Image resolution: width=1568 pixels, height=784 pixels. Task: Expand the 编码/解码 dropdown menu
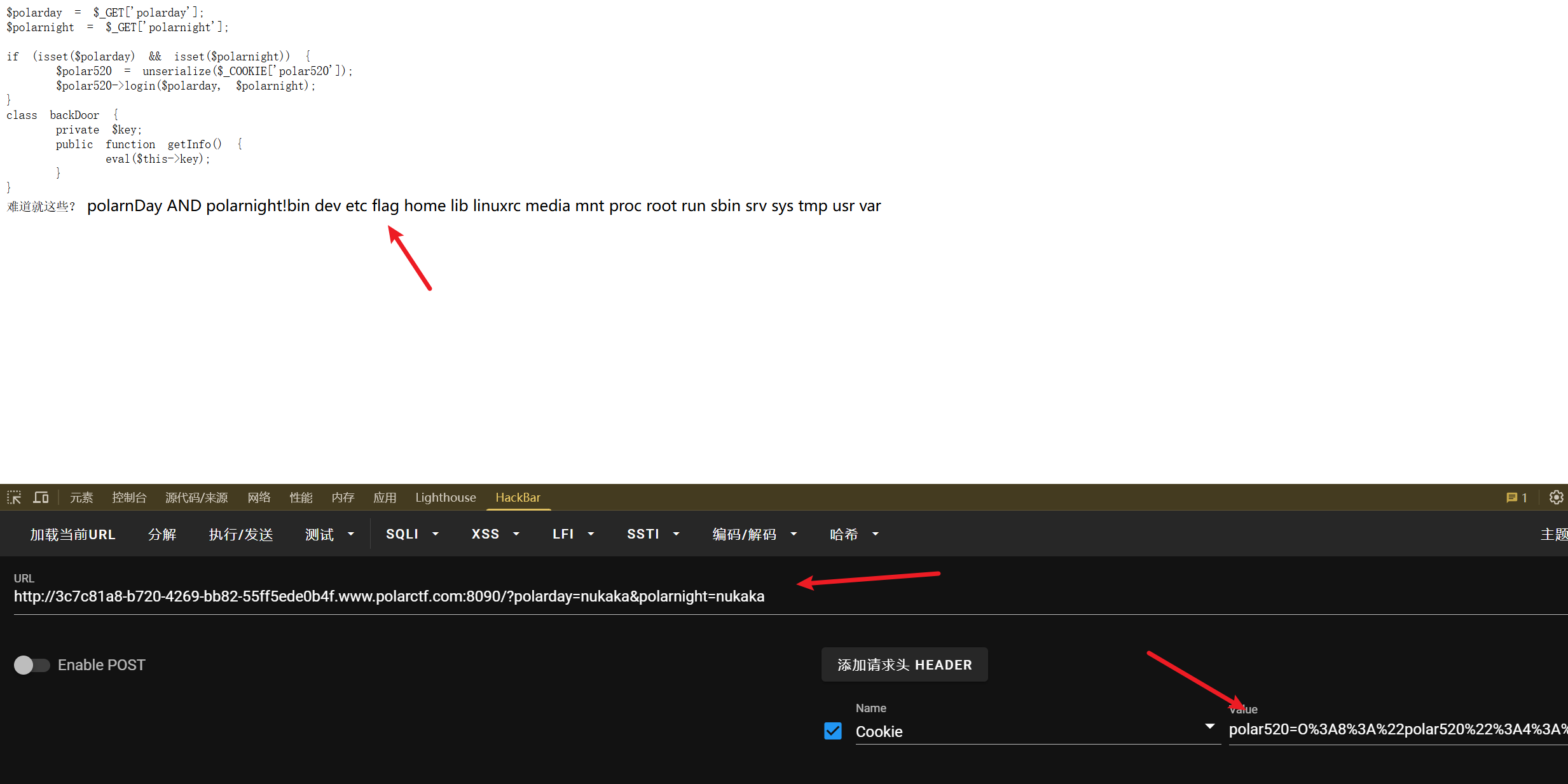coord(754,534)
